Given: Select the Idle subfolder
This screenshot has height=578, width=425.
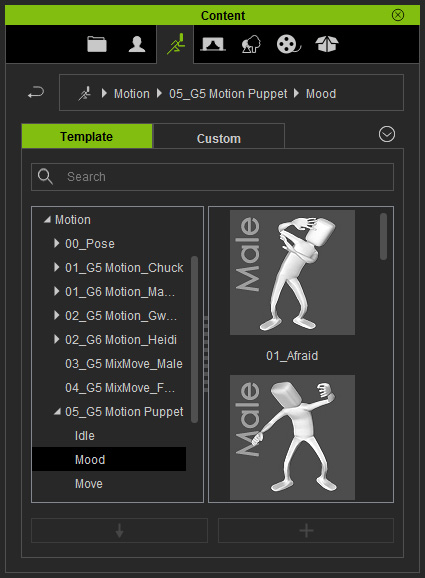Looking at the screenshot, I should (85, 435).
